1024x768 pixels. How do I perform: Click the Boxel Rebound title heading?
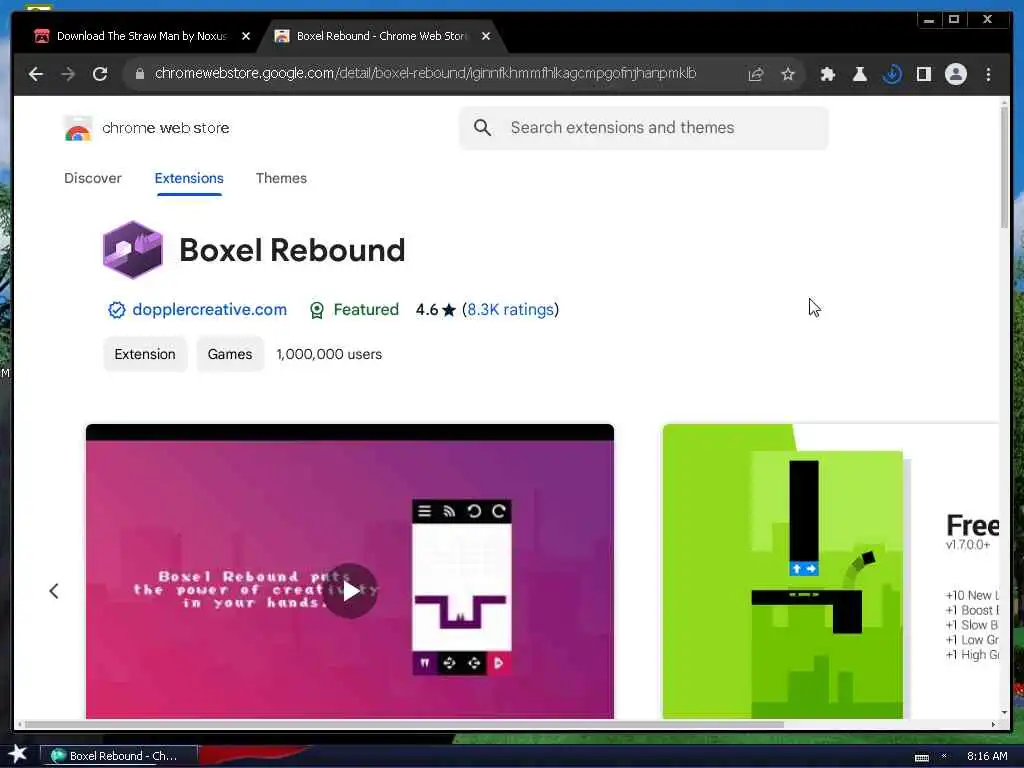[x=292, y=250]
